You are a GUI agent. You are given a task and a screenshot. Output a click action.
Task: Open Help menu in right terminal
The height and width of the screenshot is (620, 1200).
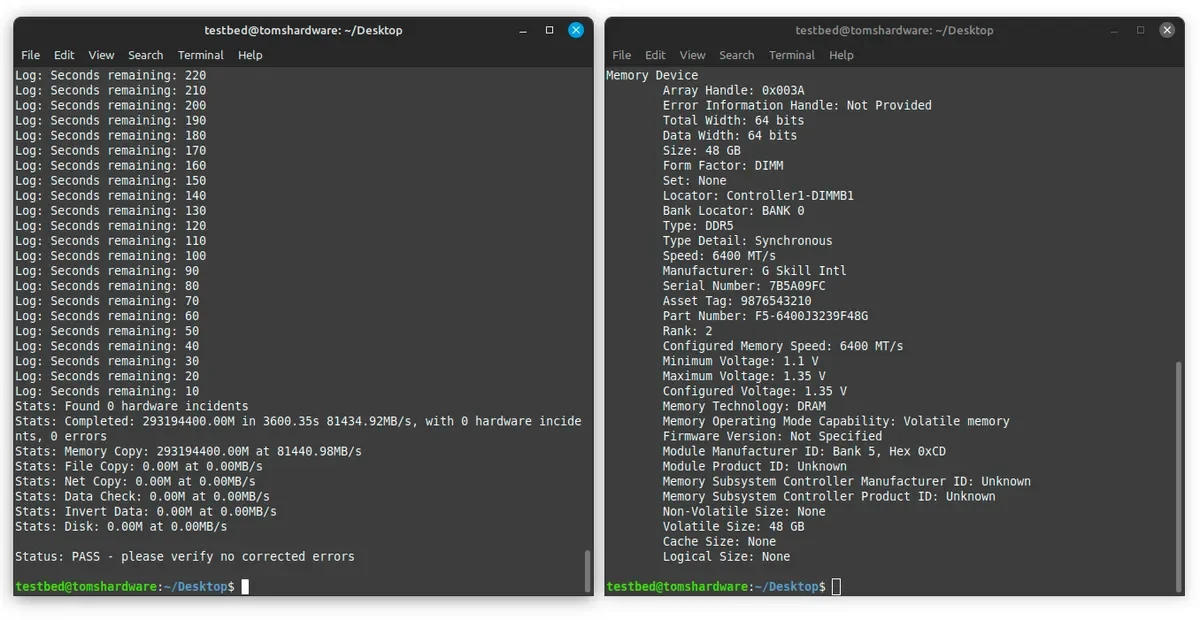[841, 55]
